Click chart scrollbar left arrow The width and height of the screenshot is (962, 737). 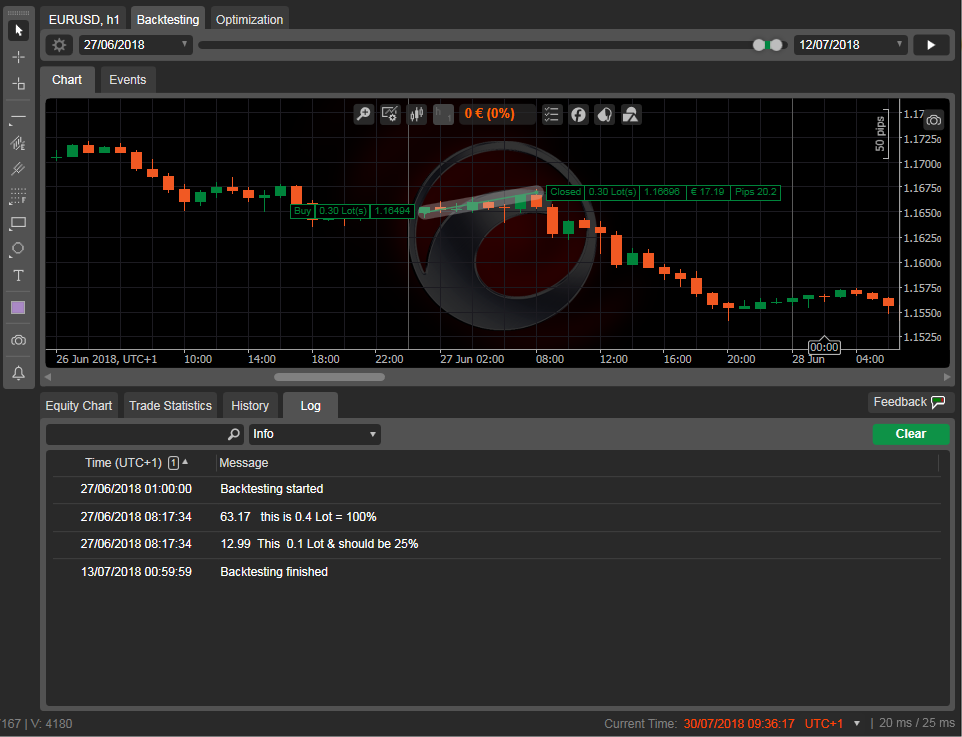pyautogui.click(x=48, y=377)
